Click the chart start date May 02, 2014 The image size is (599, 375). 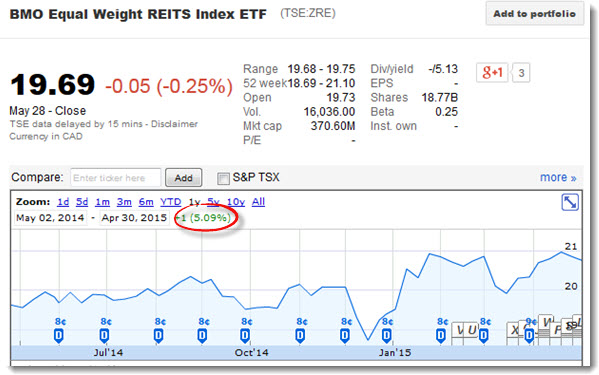point(50,218)
